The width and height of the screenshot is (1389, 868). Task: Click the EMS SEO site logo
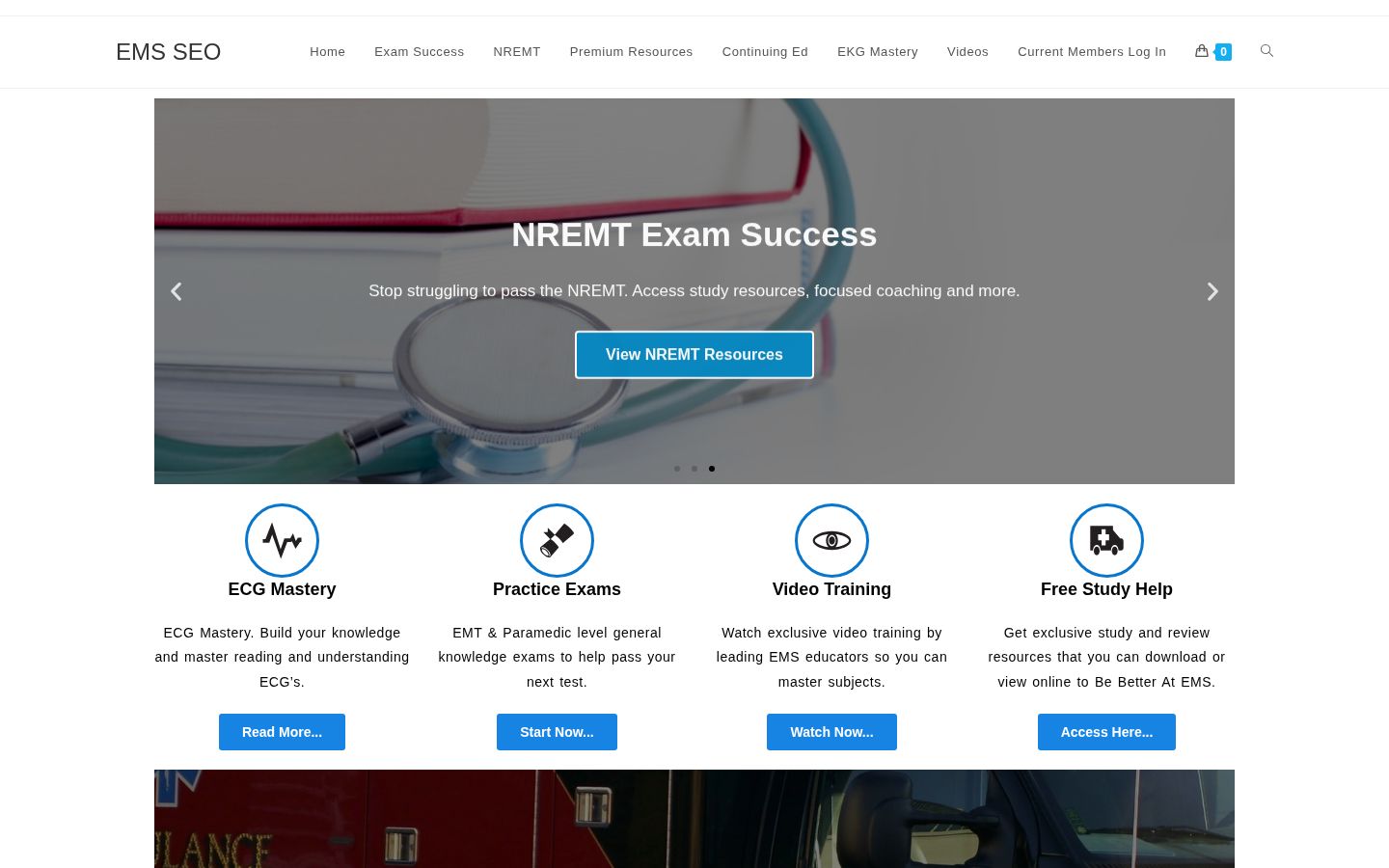pyautogui.click(x=168, y=52)
